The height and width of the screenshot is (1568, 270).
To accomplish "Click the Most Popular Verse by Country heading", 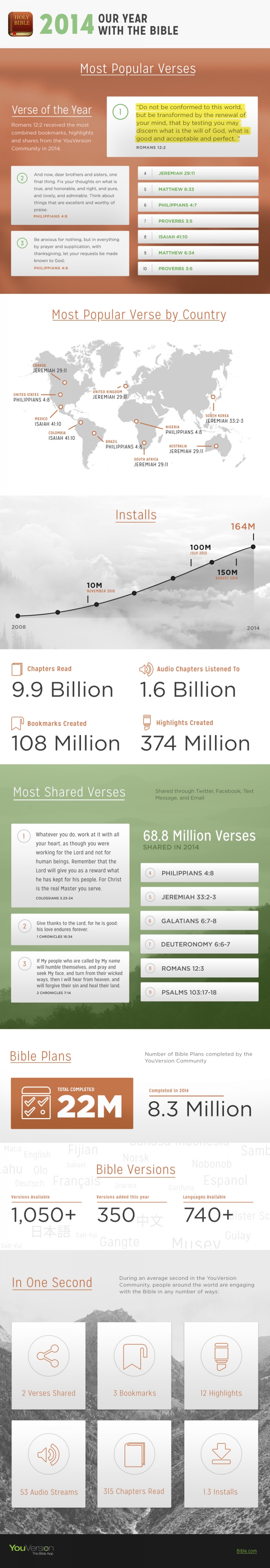I will click(x=139, y=315).
